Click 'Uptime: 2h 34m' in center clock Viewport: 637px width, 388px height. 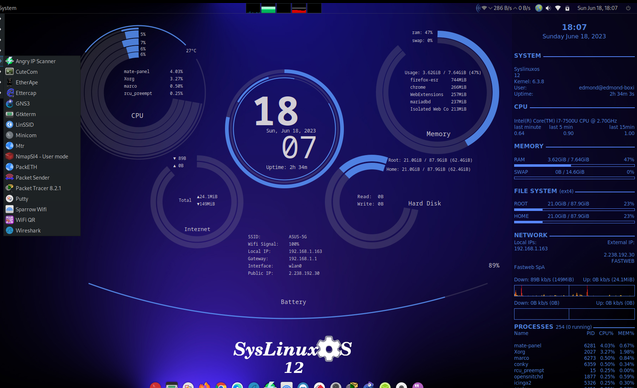[286, 167]
